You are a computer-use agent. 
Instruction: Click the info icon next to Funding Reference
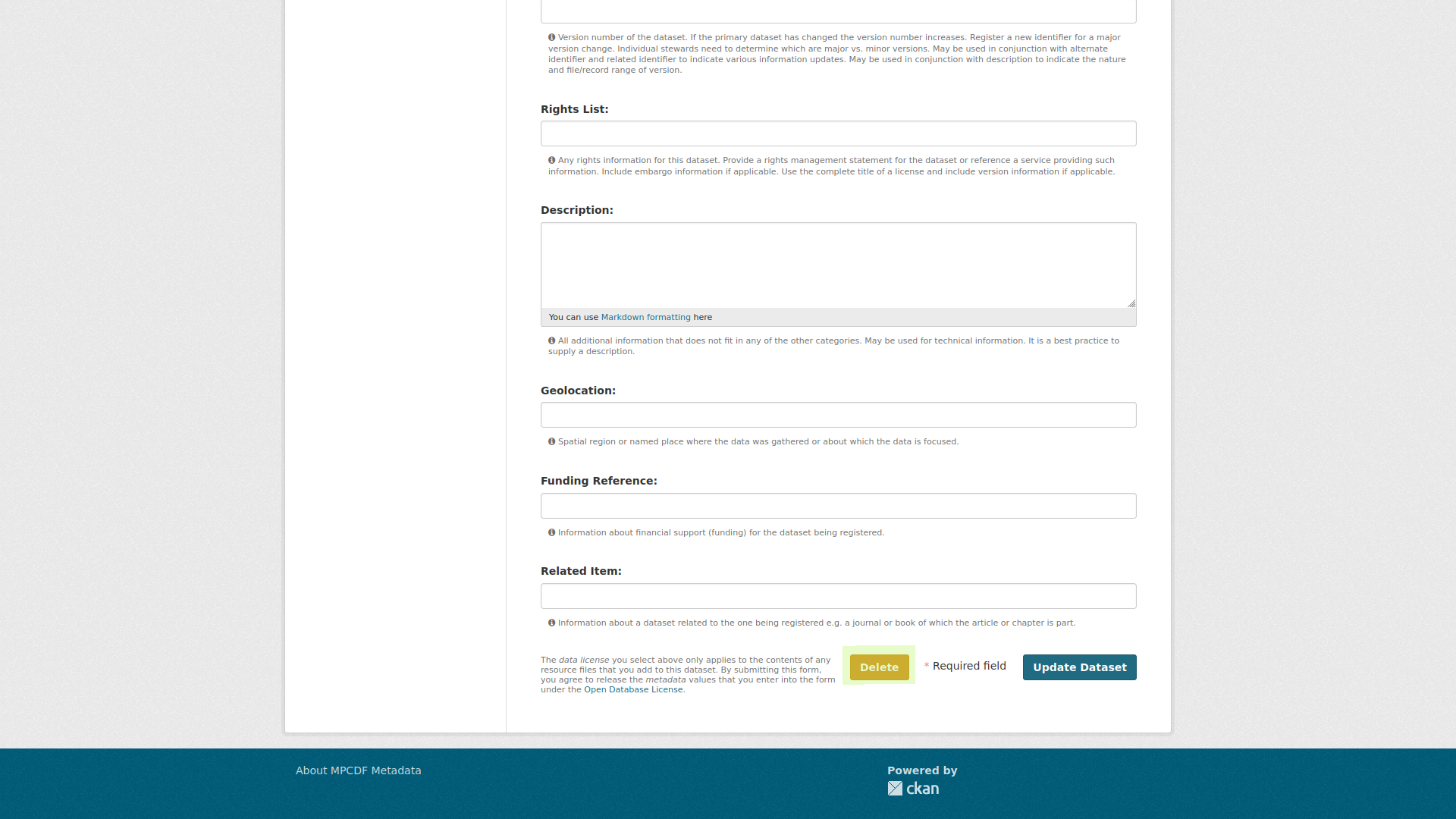[x=552, y=532]
